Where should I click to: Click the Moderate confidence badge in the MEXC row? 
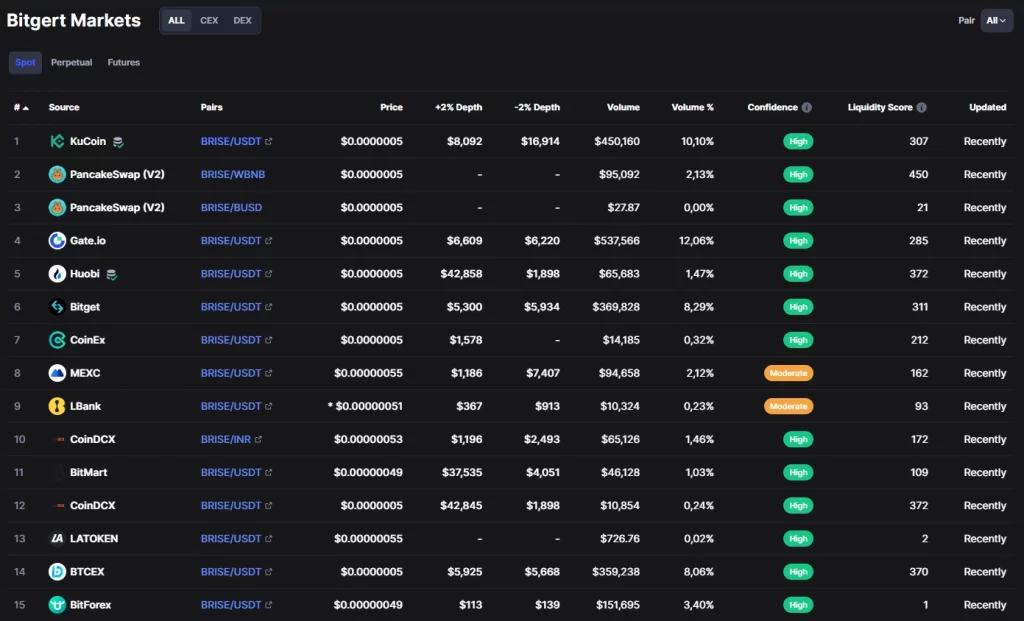click(788, 373)
